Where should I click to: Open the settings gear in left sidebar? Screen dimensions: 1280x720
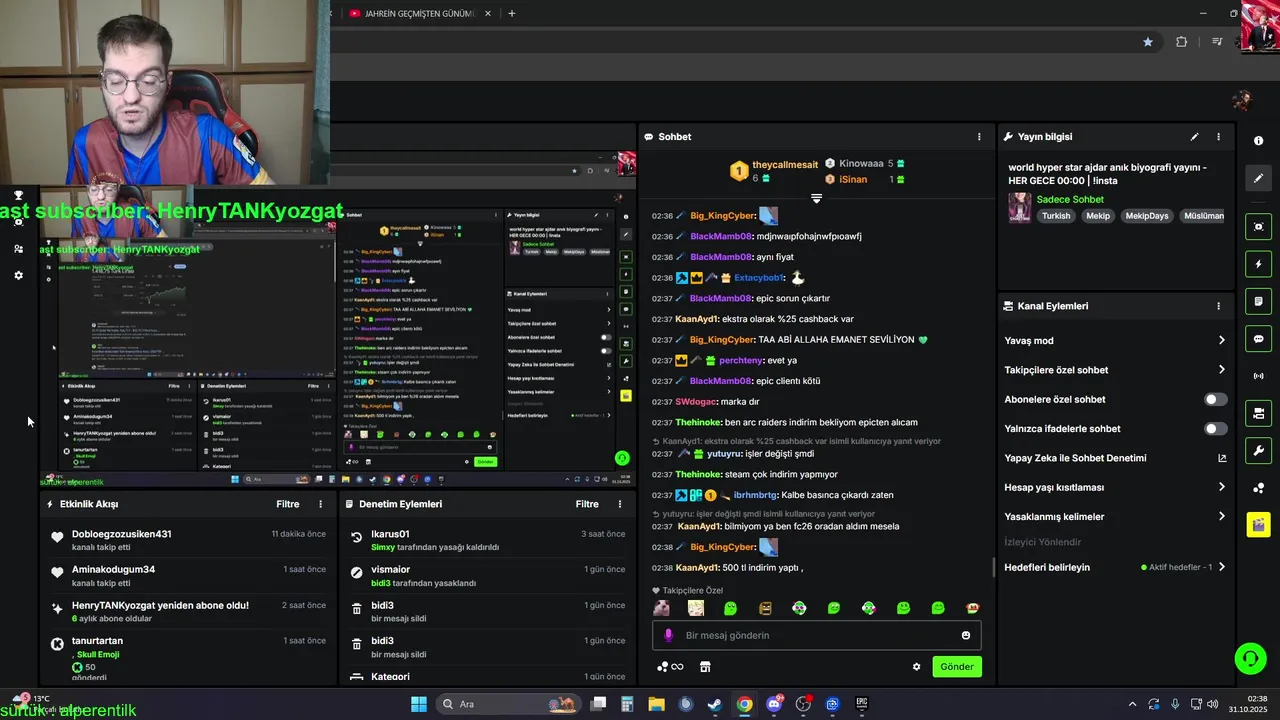tap(18, 275)
